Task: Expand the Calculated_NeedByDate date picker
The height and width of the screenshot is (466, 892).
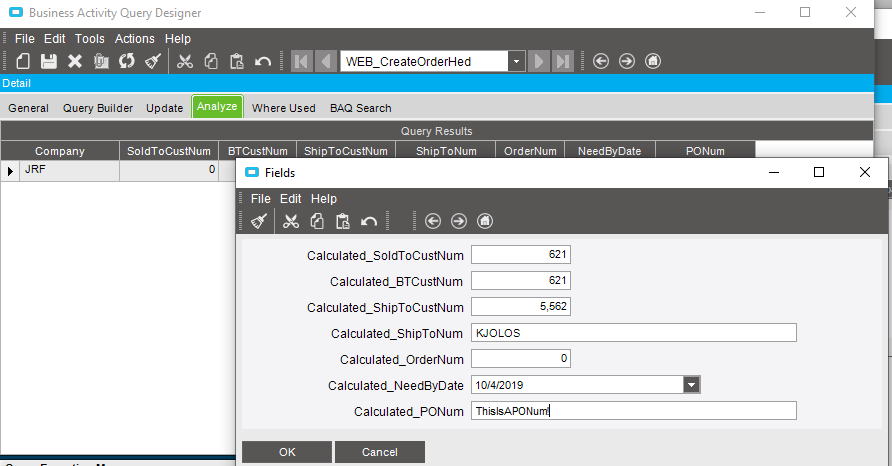Action: (691, 385)
